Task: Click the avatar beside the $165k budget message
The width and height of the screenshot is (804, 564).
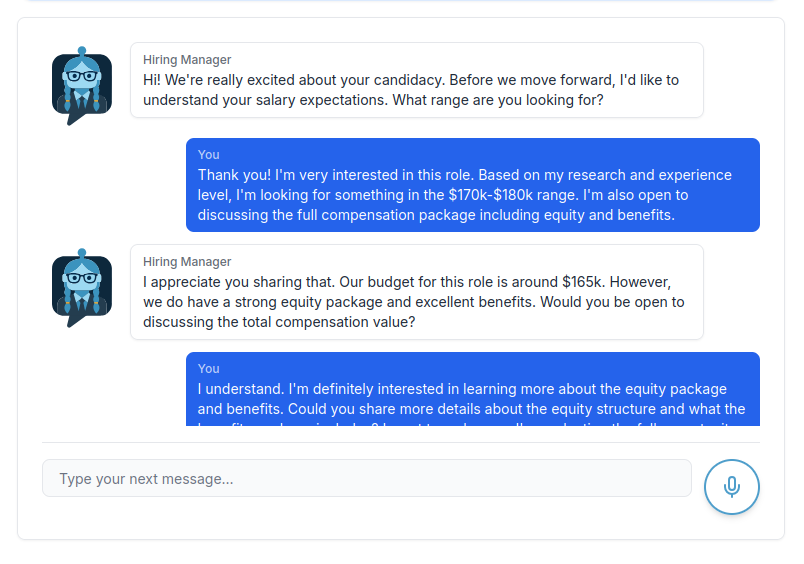Action: [x=81, y=288]
